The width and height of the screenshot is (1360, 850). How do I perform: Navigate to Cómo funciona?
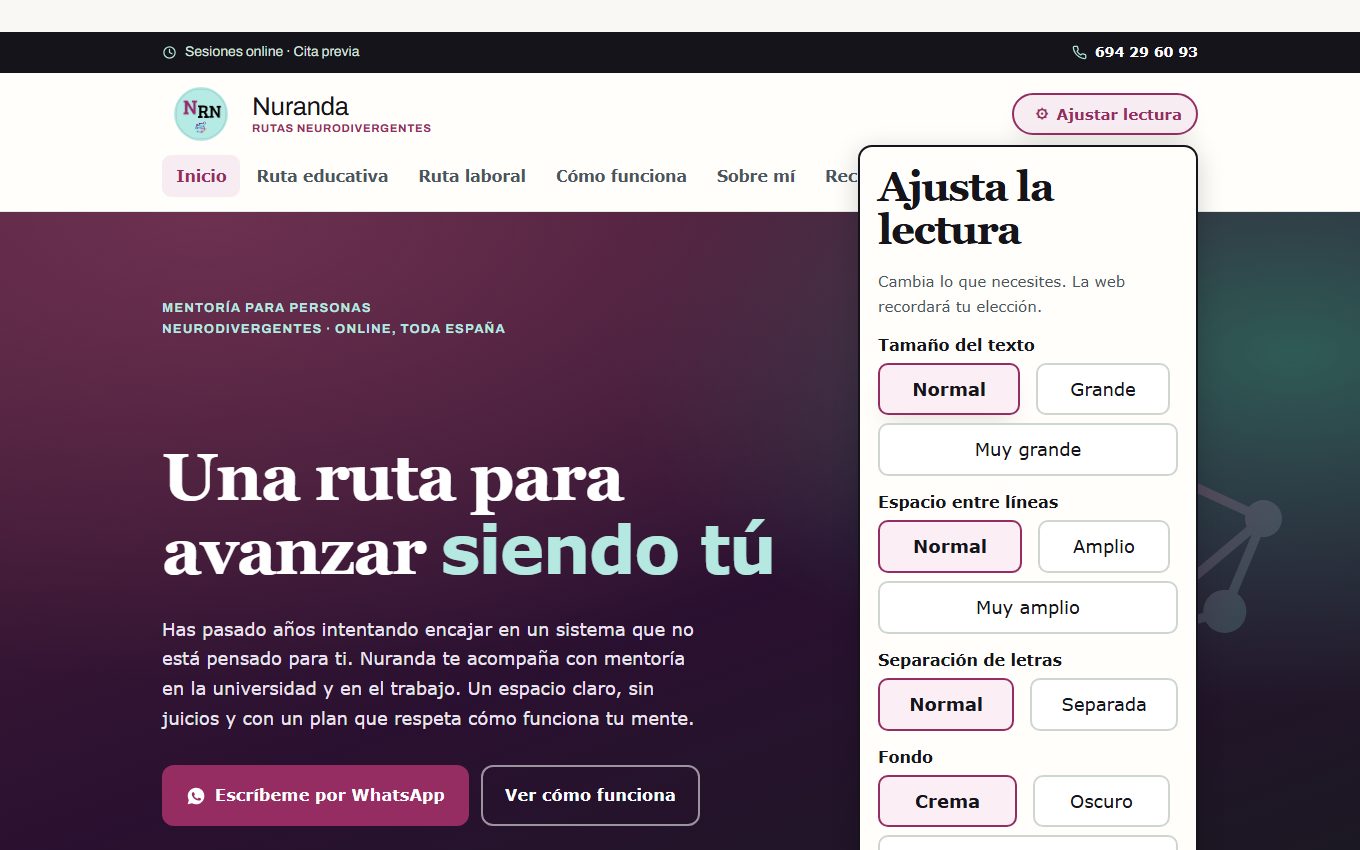click(621, 176)
